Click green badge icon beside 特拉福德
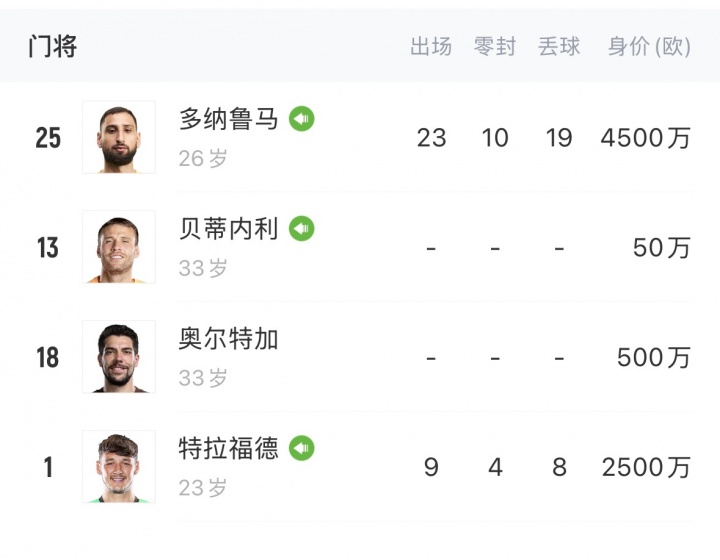Image resolution: width=720 pixels, height=560 pixels. pyautogui.click(x=302, y=448)
